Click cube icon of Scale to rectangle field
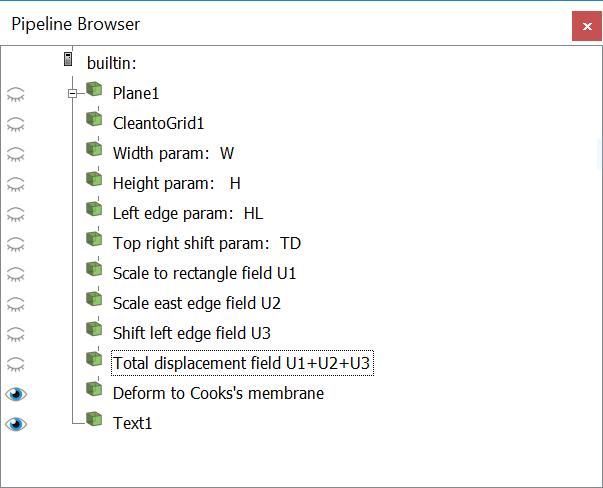Screen dimensions: 603x488 95,270
